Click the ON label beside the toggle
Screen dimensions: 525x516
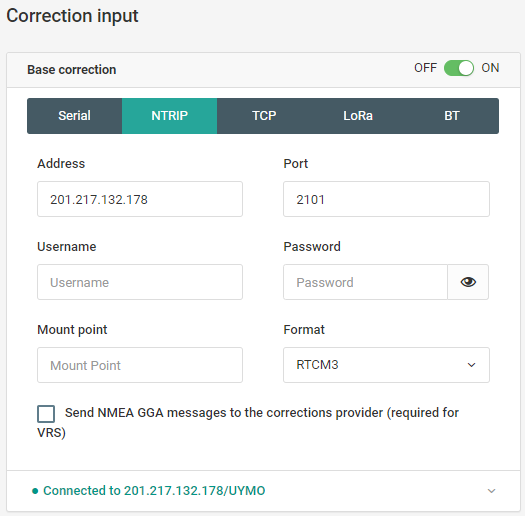click(x=490, y=68)
